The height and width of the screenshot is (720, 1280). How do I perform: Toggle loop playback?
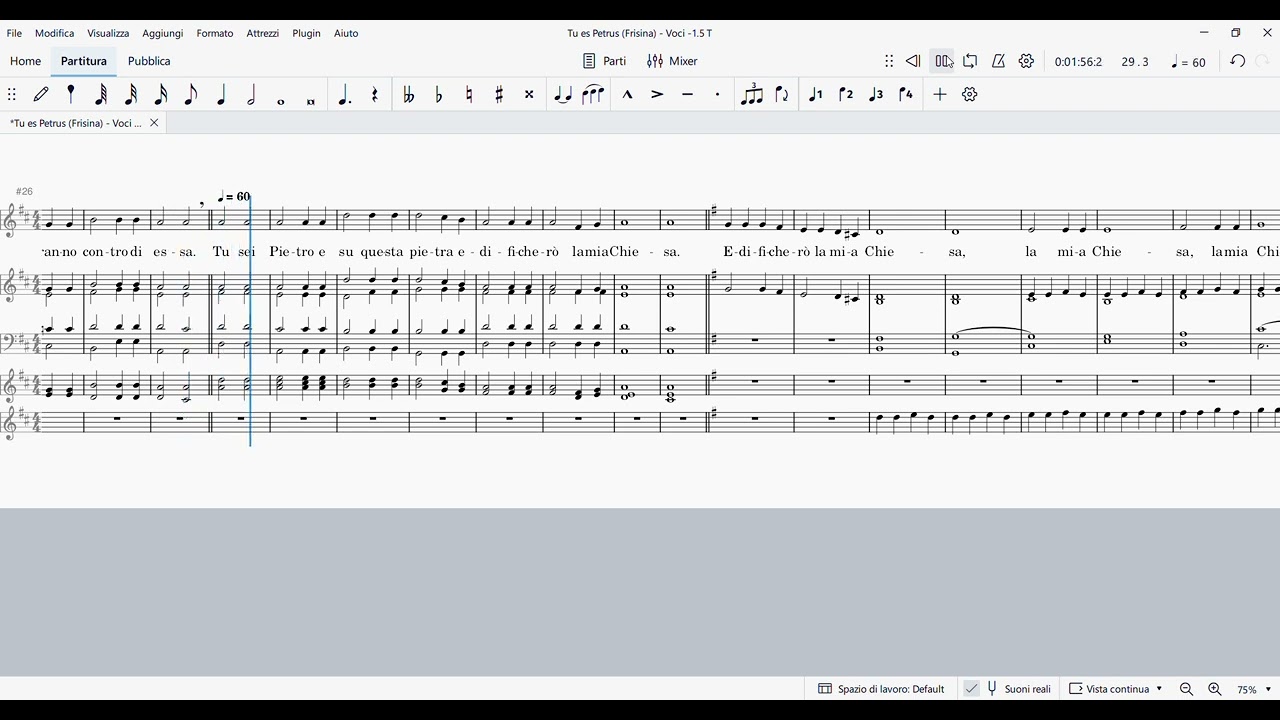tap(970, 61)
